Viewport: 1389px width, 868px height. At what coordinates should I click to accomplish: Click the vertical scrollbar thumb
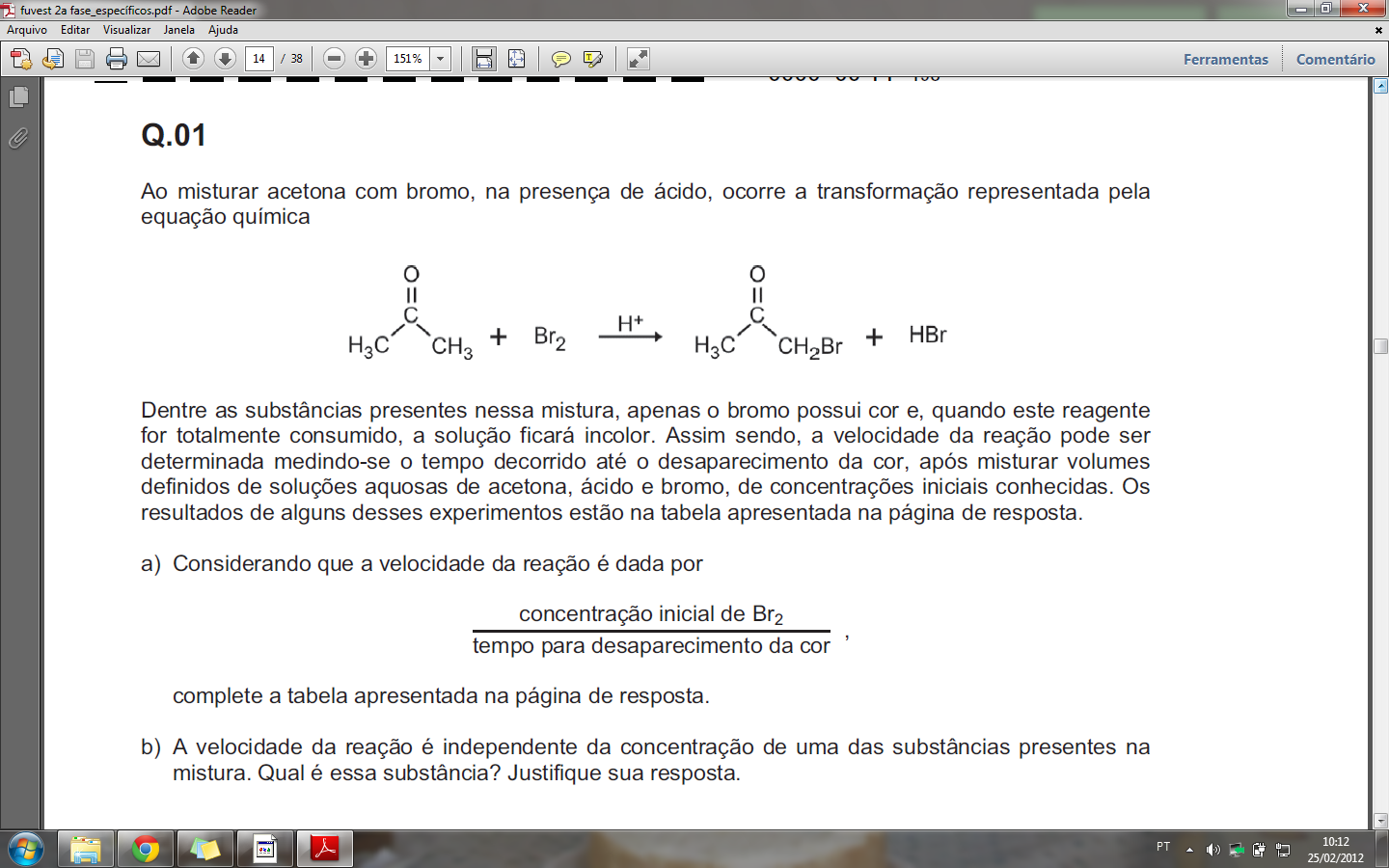click(x=1380, y=345)
